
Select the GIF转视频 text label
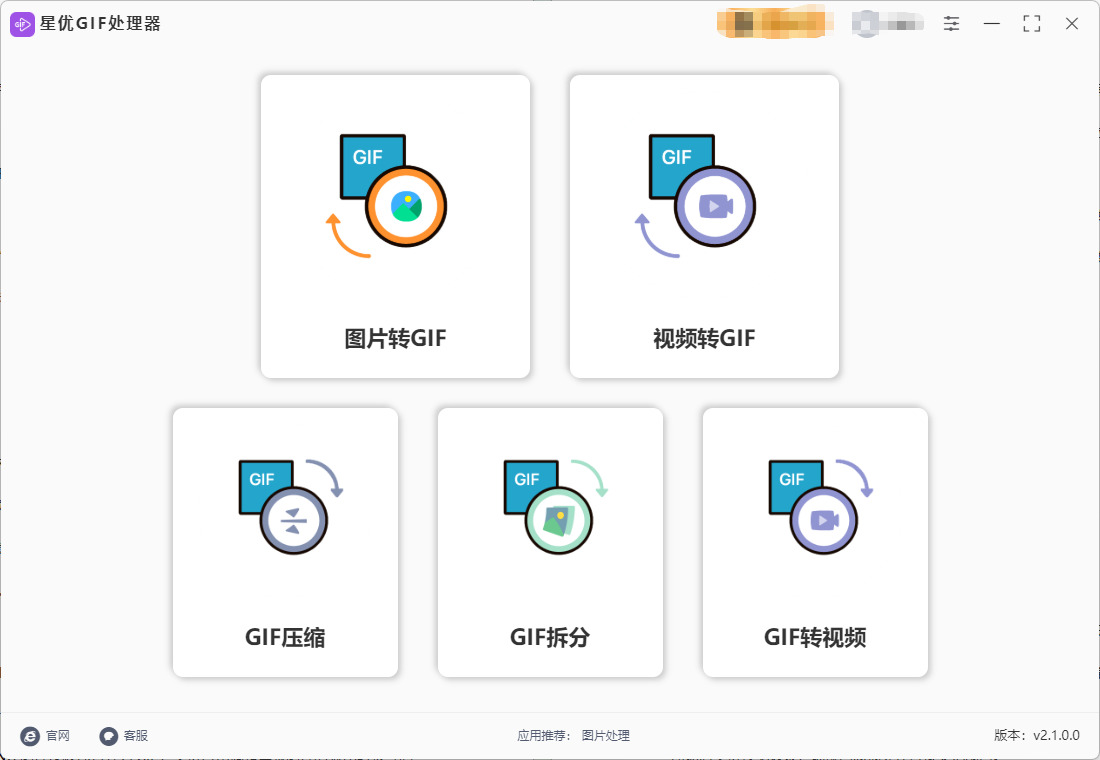coord(815,637)
